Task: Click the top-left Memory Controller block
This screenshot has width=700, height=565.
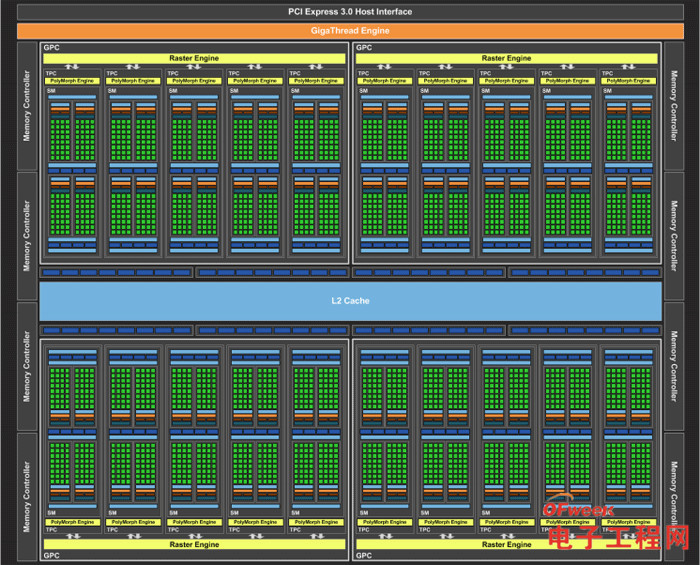Action: point(27,106)
